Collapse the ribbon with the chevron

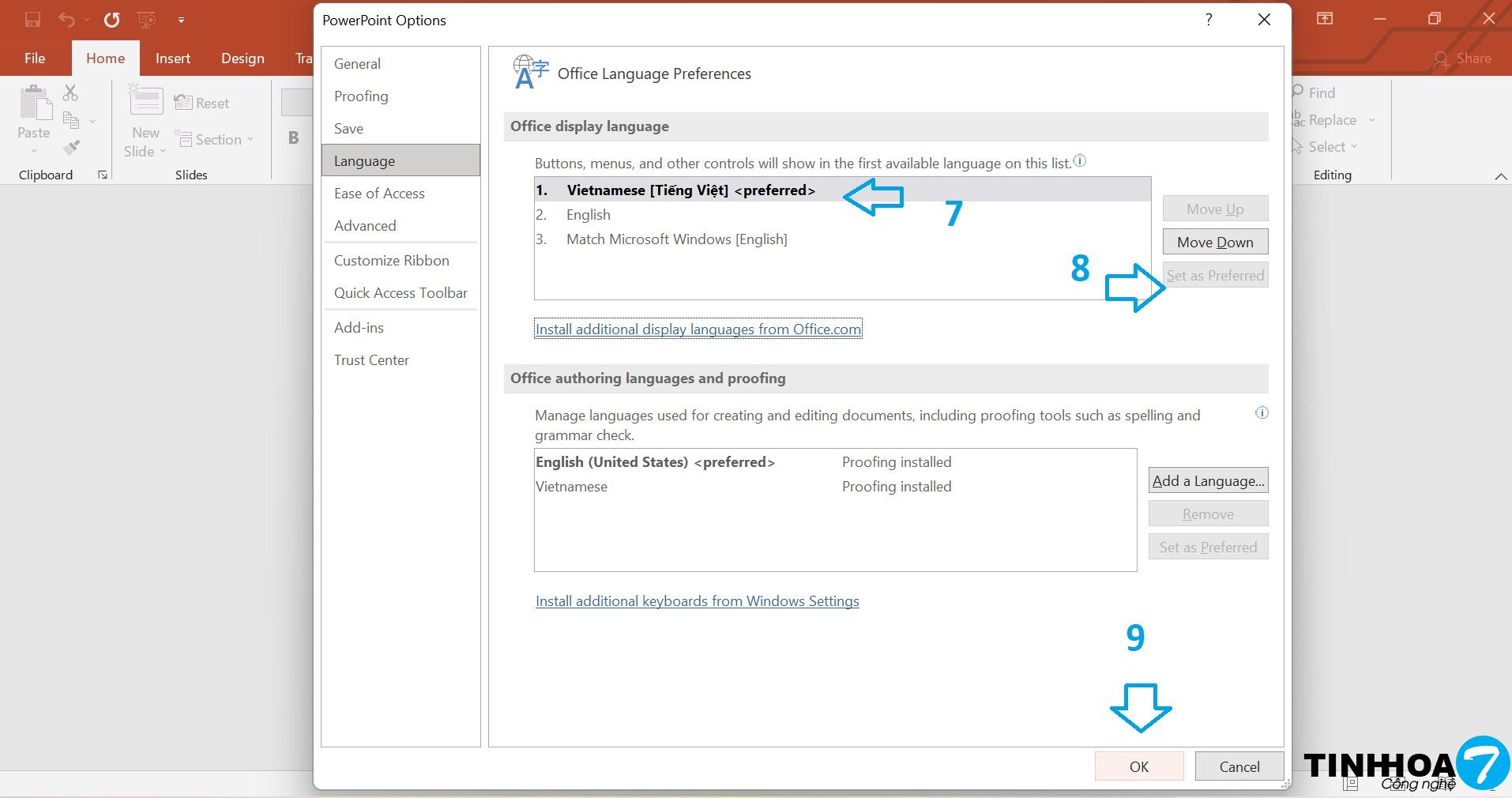1500,176
